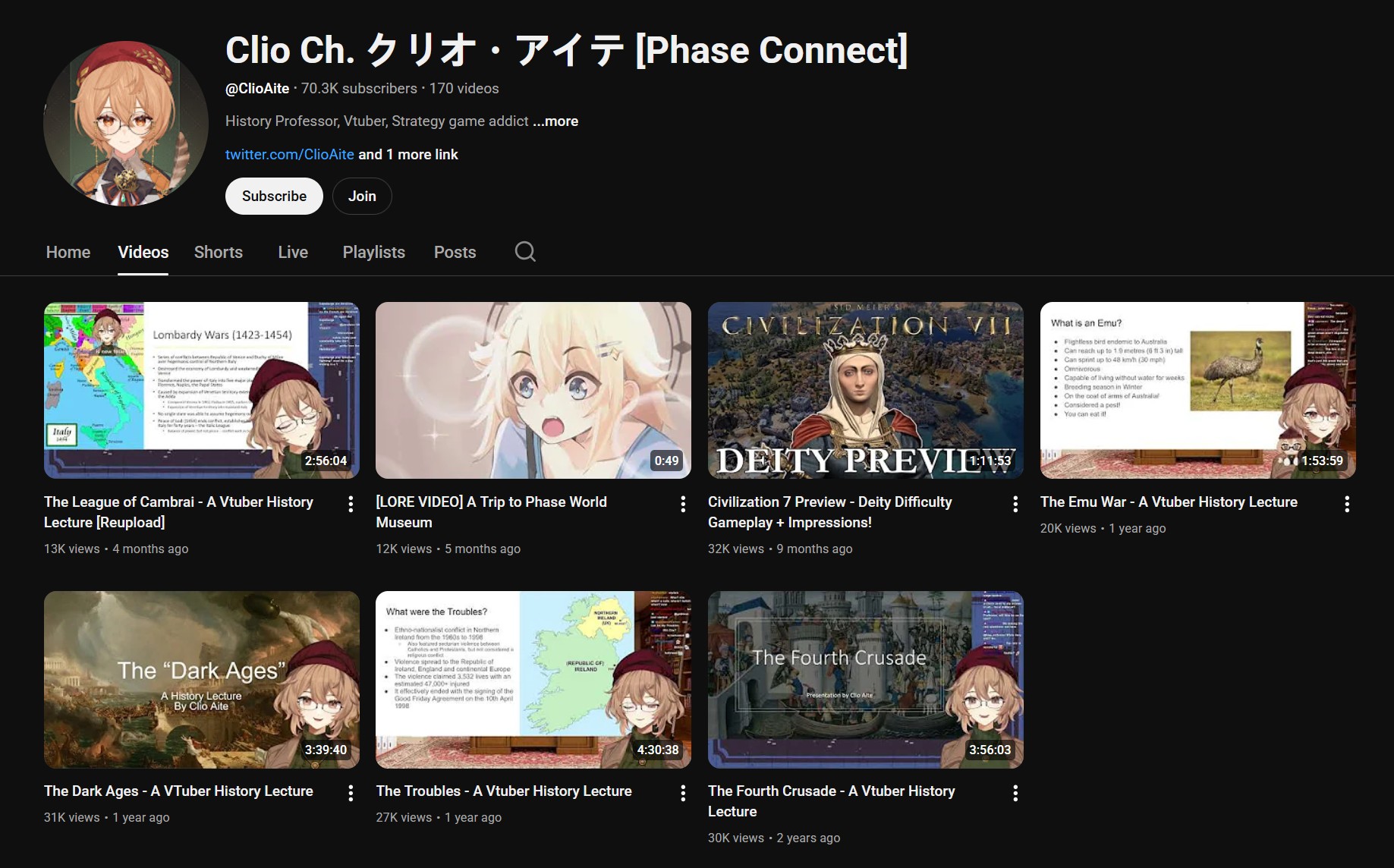
Task: Click the 3:39:40 duration badge
Action: click(x=326, y=750)
